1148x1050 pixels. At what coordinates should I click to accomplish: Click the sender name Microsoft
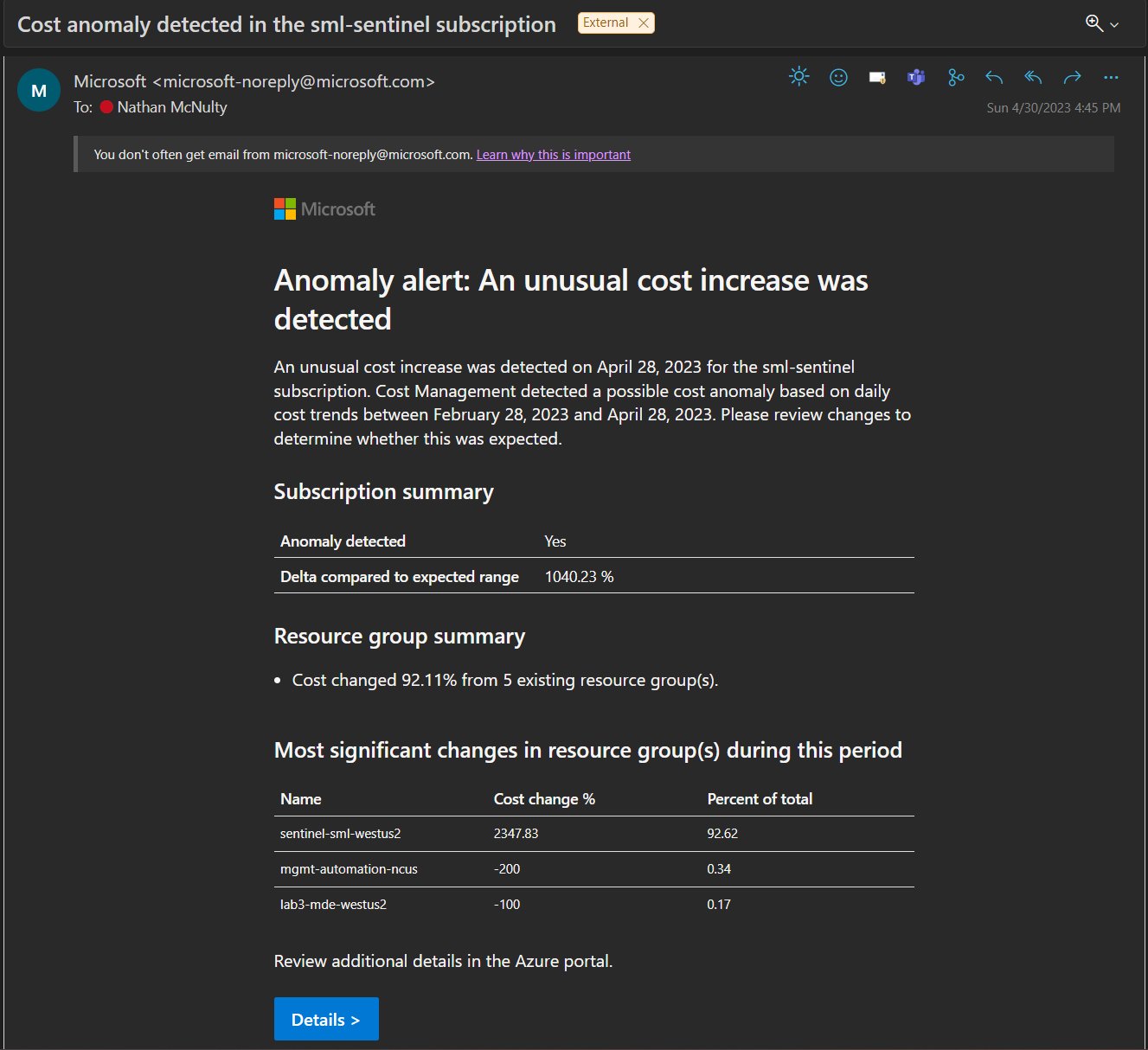pos(110,81)
